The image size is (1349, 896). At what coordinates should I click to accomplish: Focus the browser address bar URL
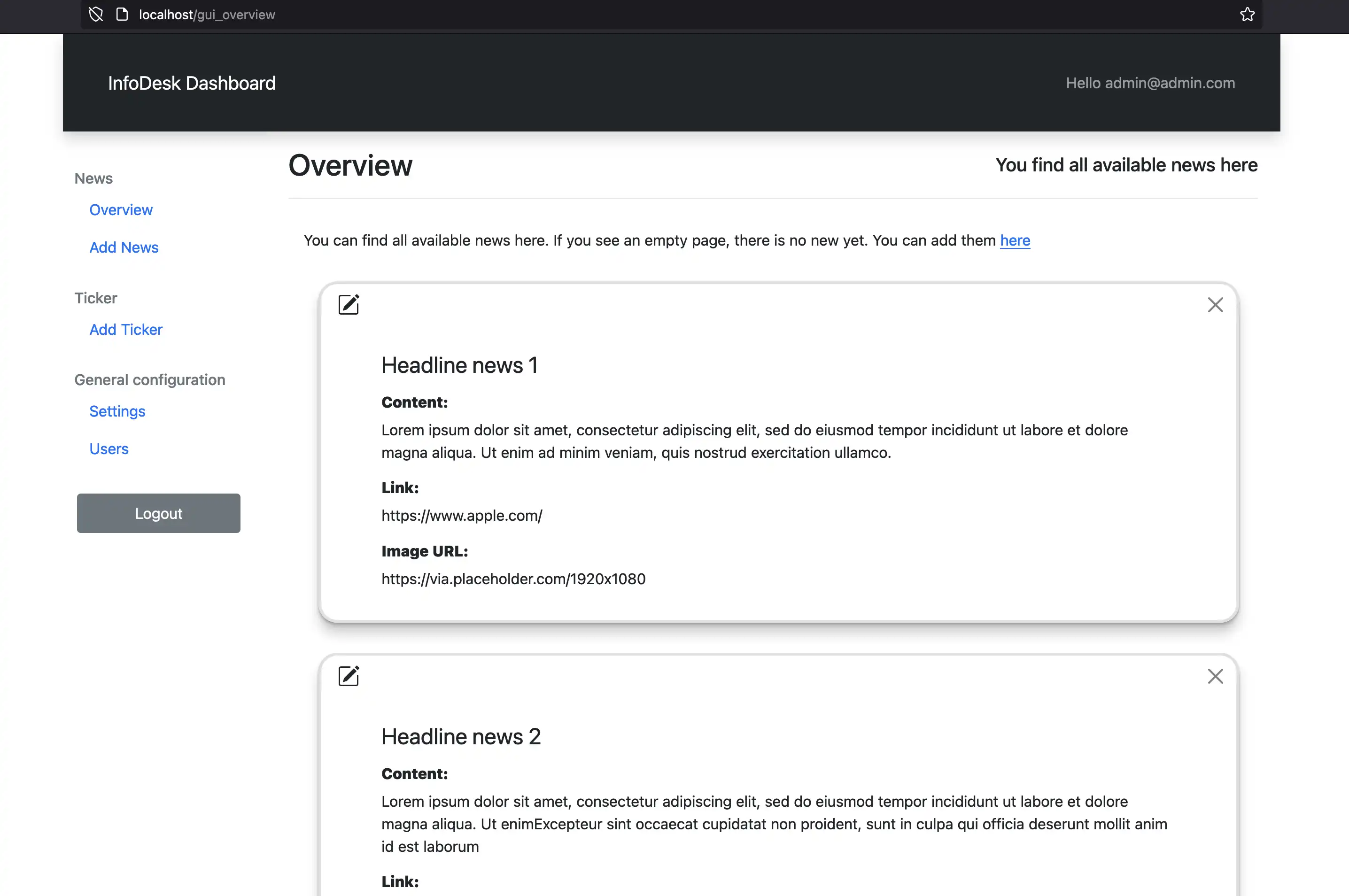click(x=207, y=15)
